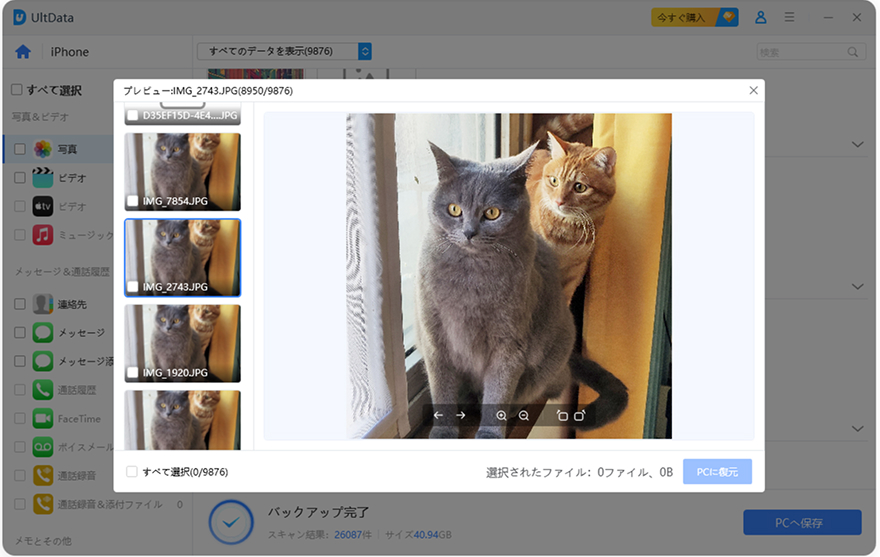
Task: Expand the lowest section chevron on the right
Action: pyautogui.click(x=857, y=428)
